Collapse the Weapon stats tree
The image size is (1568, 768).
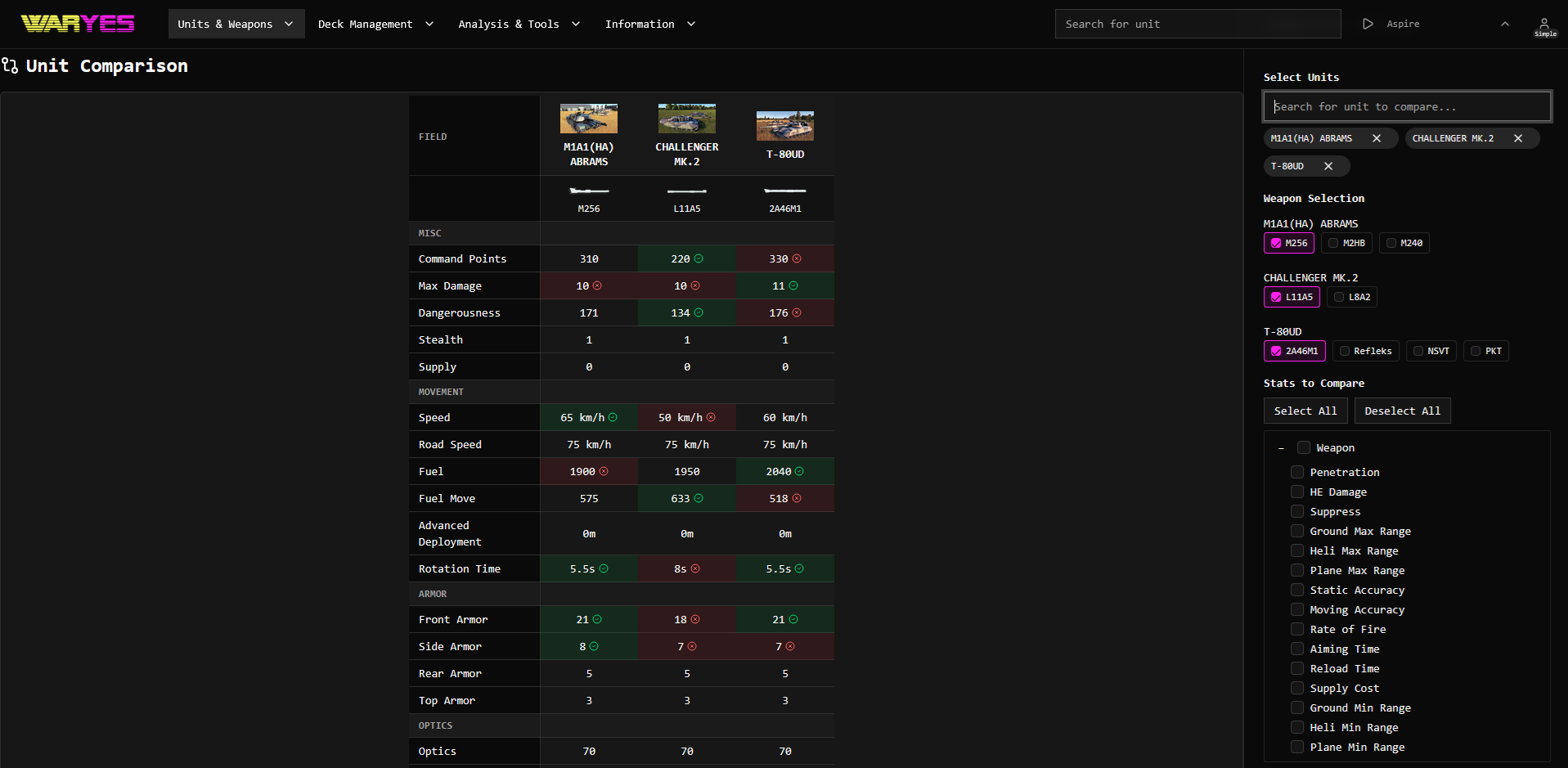[1281, 448]
